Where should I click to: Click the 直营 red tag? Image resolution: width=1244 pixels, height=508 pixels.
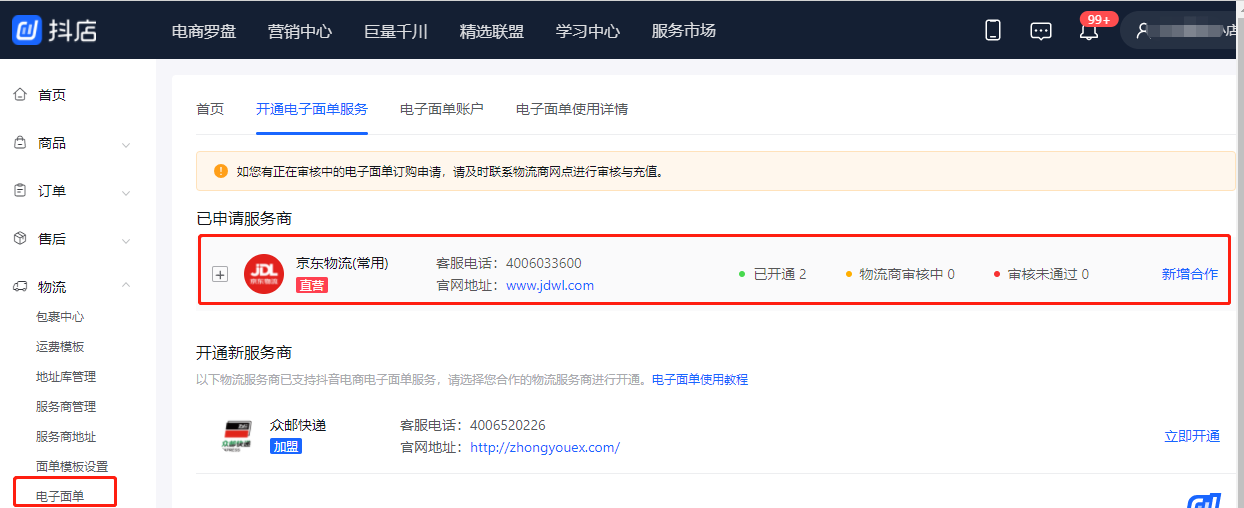tap(312, 285)
